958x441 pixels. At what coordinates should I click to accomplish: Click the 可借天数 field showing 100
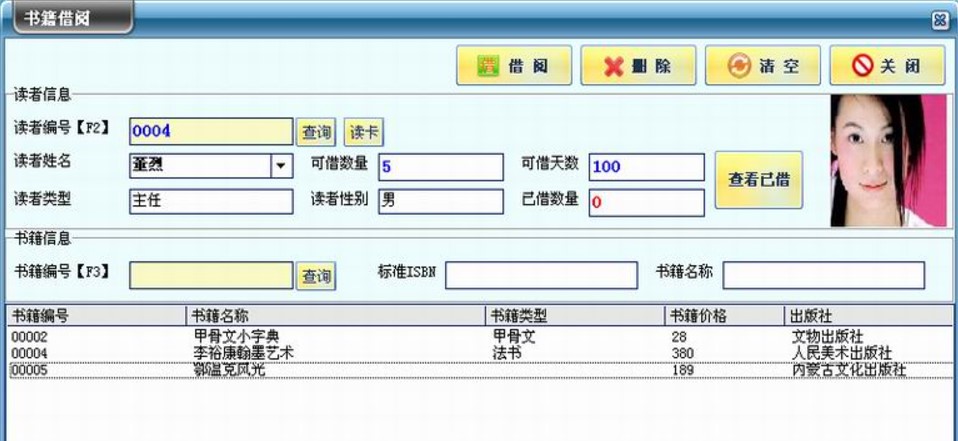[x=647, y=167]
